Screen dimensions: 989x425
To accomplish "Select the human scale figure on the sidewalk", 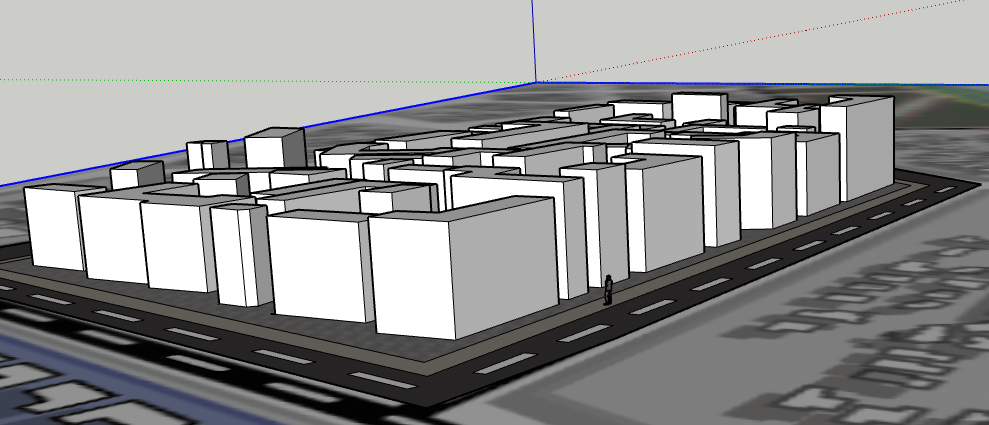I will click(x=608, y=290).
